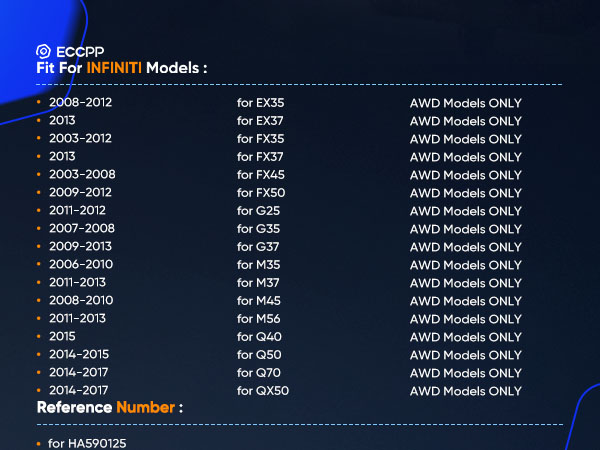The image size is (600, 450).
Task: Select the 'for M35' model entry
Action: (258, 265)
